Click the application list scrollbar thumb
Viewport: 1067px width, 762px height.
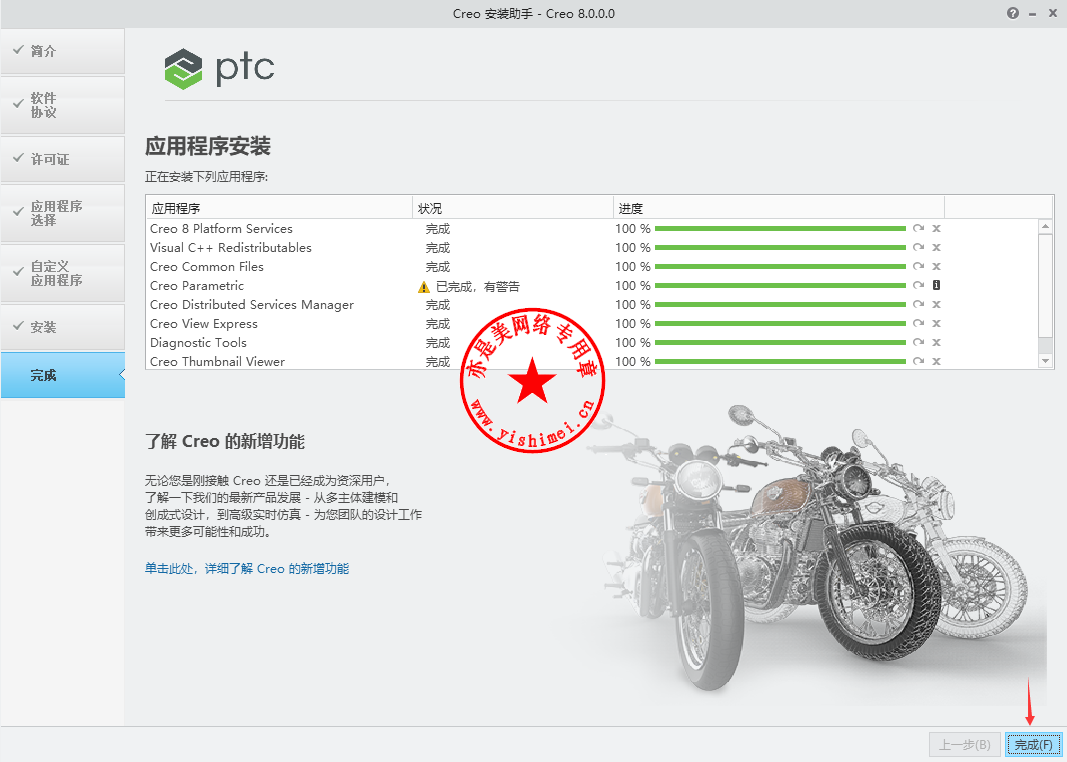coord(1046,285)
